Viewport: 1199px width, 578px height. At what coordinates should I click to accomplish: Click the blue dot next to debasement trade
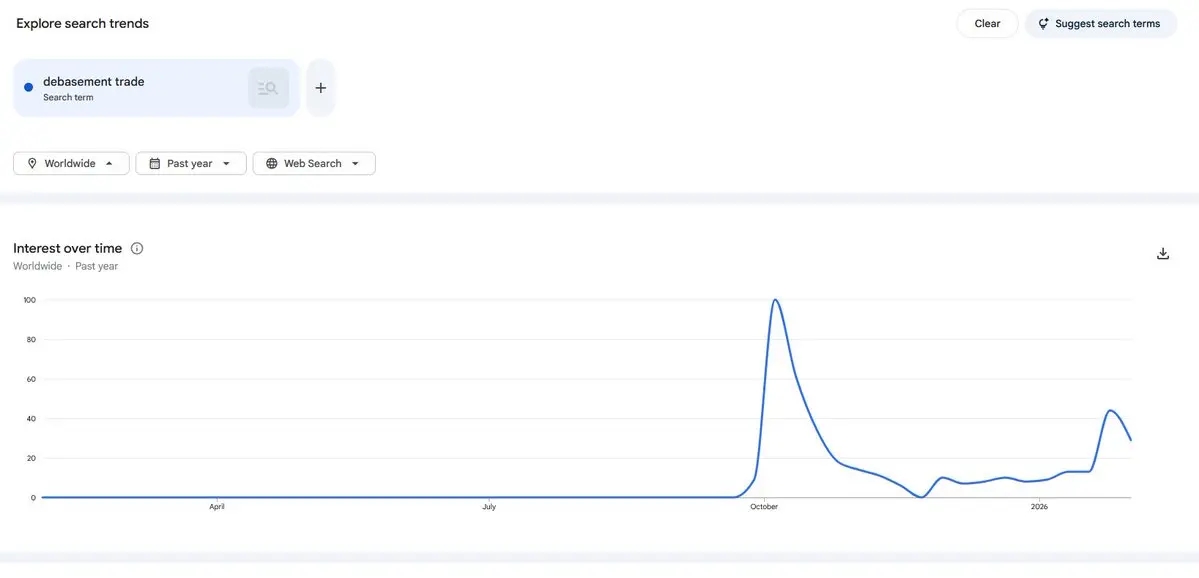tap(28, 88)
